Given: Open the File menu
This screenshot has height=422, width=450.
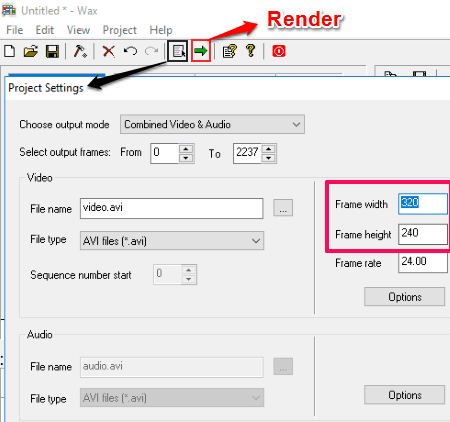Looking at the screenshot, I should 15,30.
